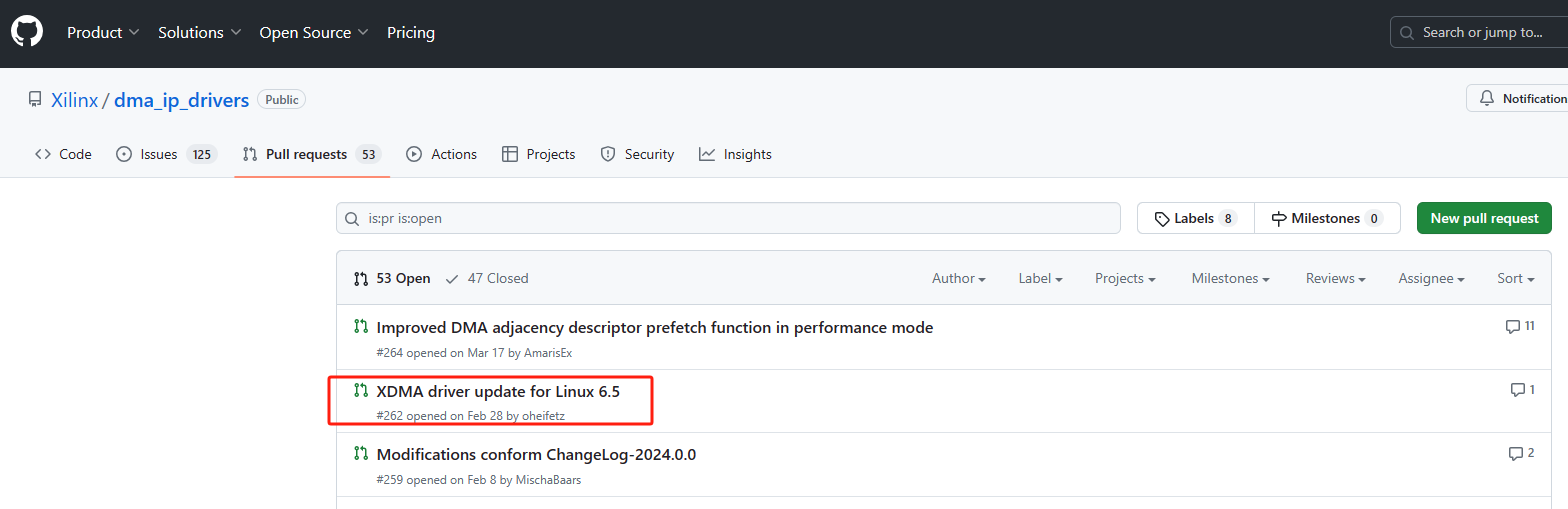Open the 2 comments on PR #259
1568x509 pixels.
pyautogui.click(x=1522, y=453)
